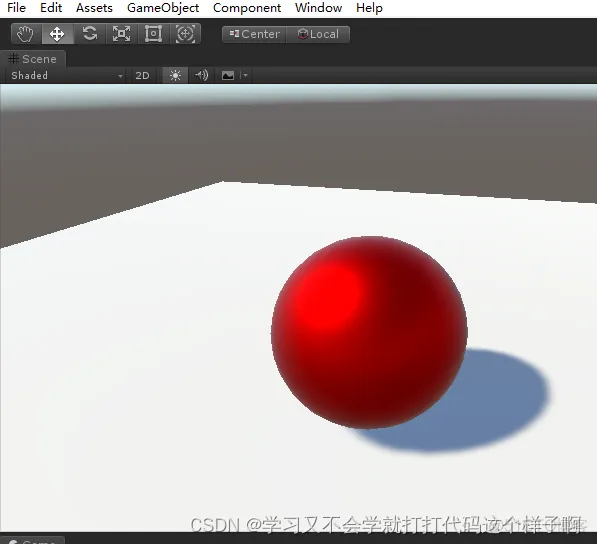Open the Assets menu
Image resolution: width=597 pixels, height=544 pixels.
(x=94, y=8)
